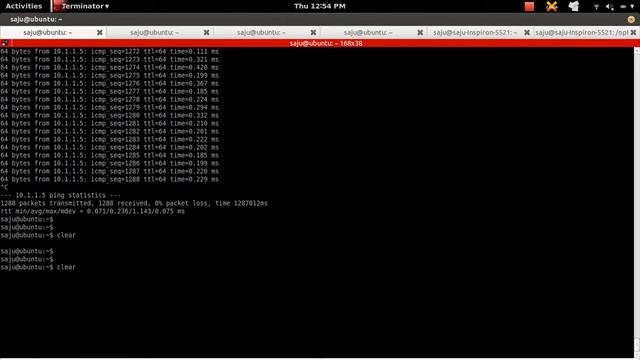Image resolution: width=640 pixels, height=360 pixels.
Task: Click the red terminal titlebar saju@ubuntu: ~ 168x38
Action: pyautogui.click(x=326, y=43)
